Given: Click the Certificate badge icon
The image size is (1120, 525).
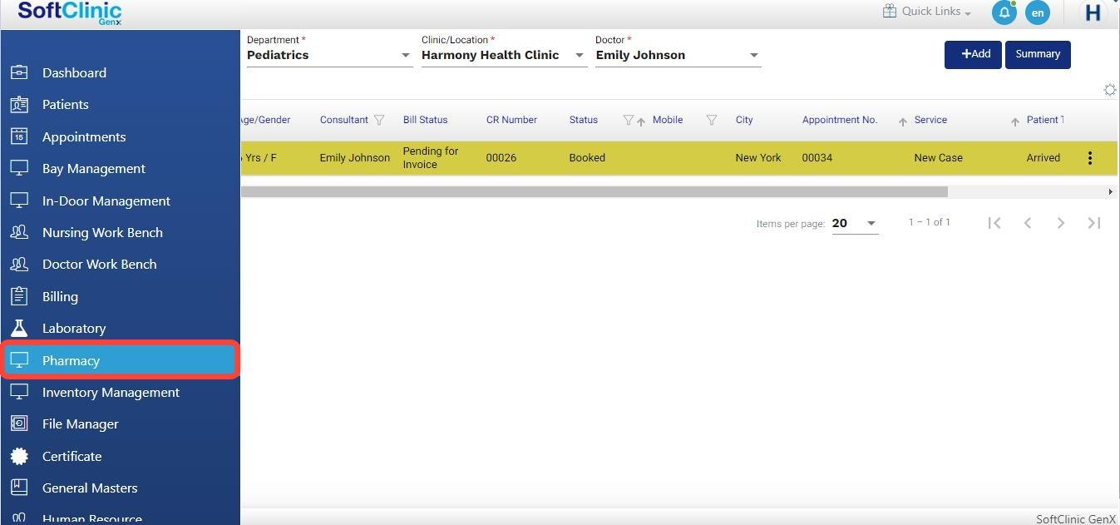Looking at the screenshot, I should [x=19, y=456].
